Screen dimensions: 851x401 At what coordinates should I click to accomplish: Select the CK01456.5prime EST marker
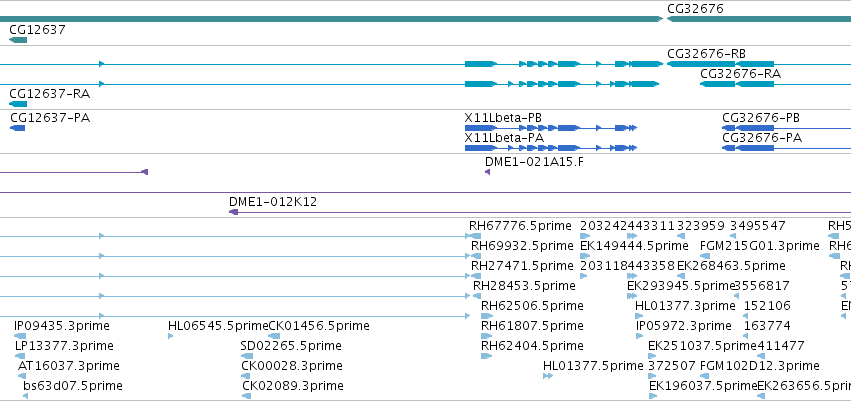275,336
